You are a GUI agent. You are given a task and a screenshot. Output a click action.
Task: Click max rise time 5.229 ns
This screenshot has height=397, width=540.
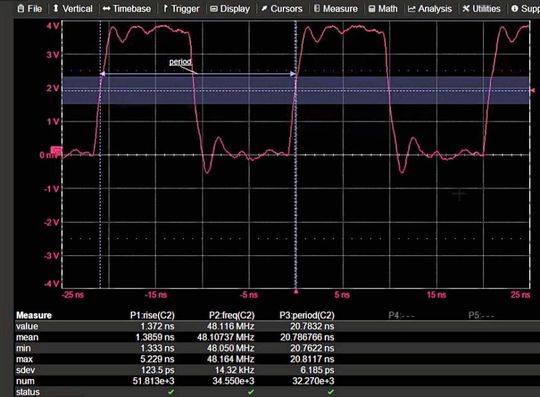[157, 359]
